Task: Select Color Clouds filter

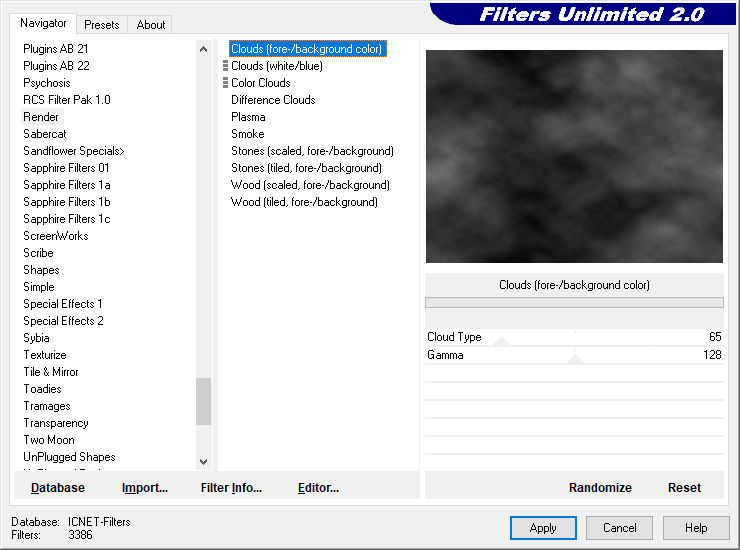Action: click(261, 83)
